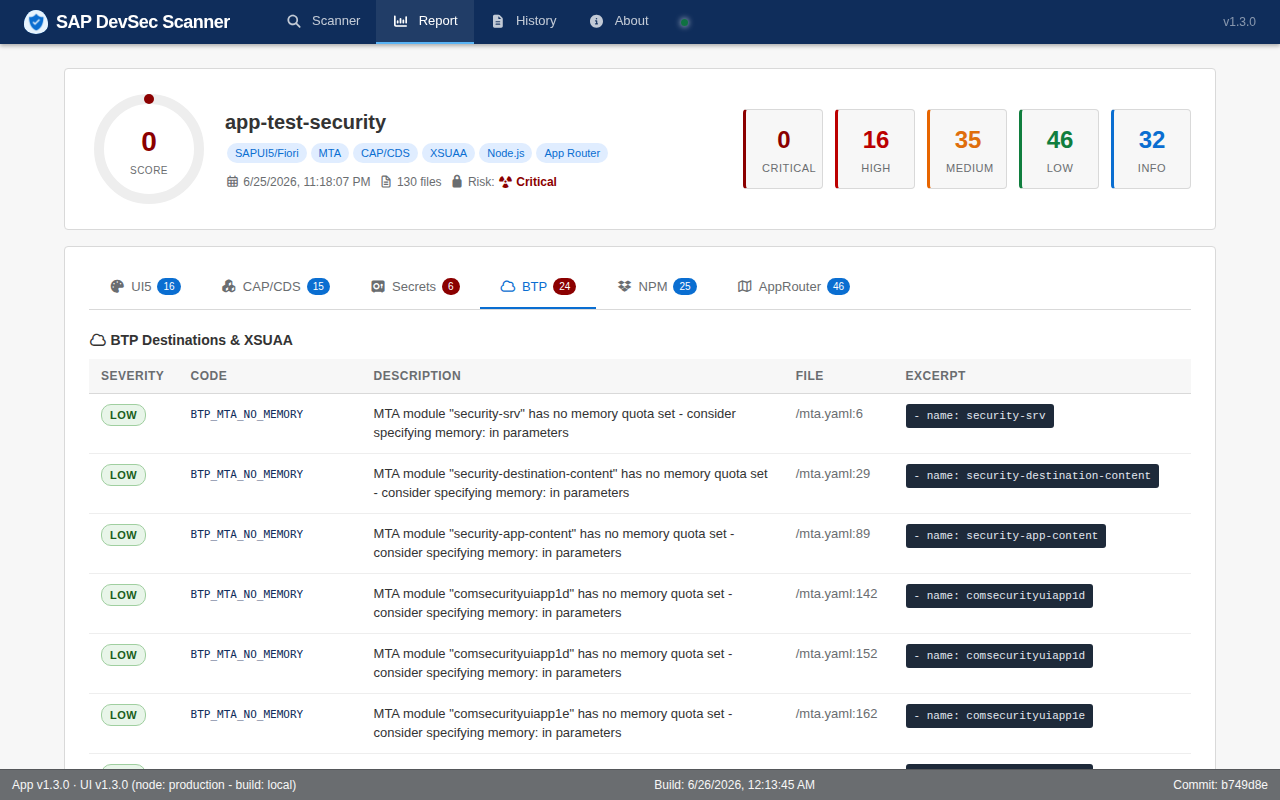Click the file path /mta.yaml:89
1280x800 pixels.
click(833, 534)
